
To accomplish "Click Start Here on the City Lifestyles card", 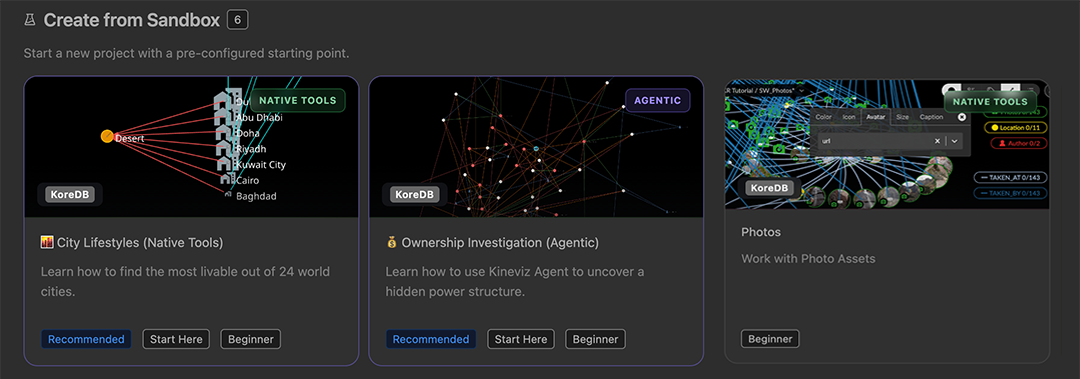I will point(176,339).
